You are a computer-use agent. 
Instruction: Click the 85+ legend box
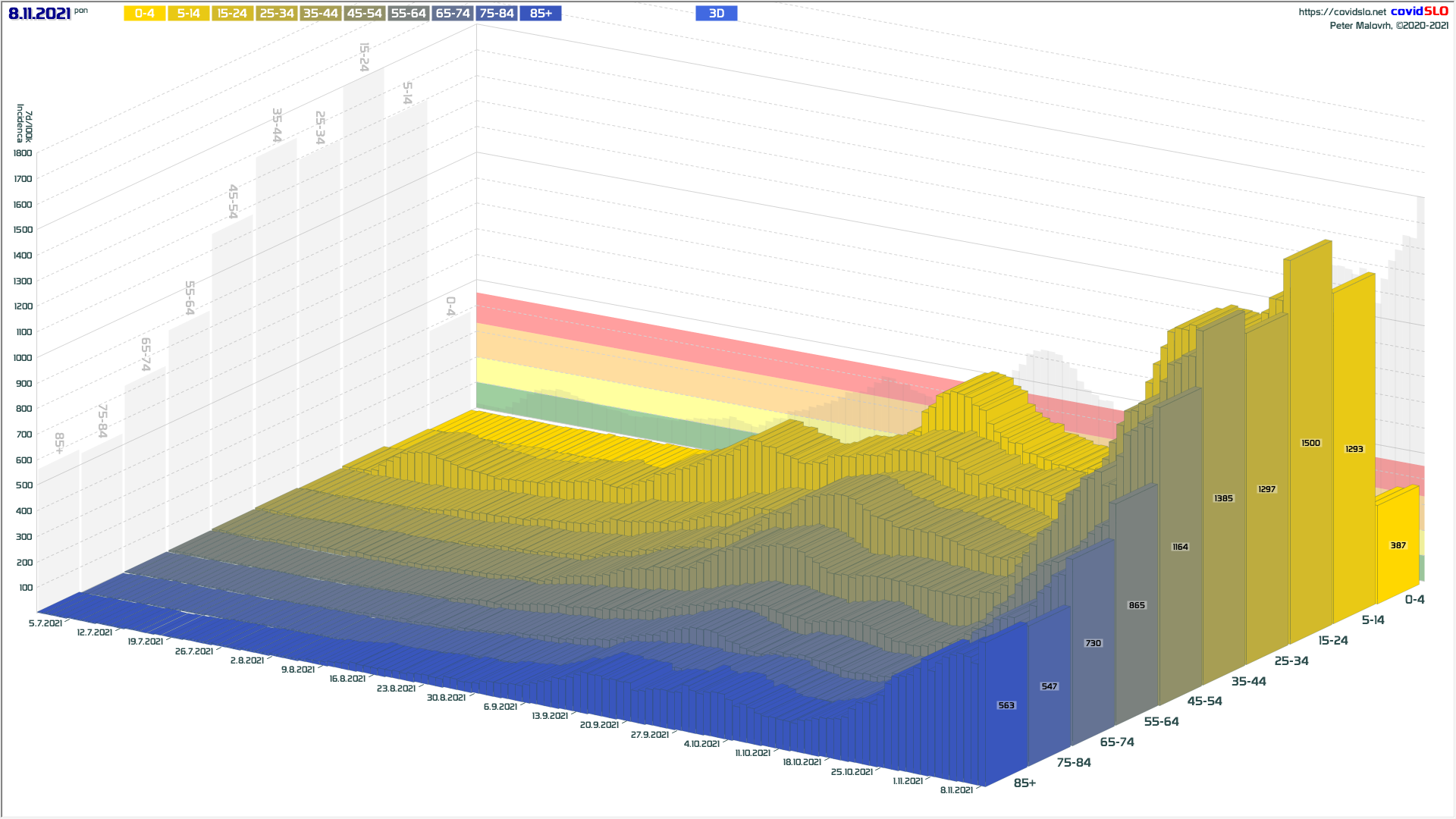(x=541, y=14)
